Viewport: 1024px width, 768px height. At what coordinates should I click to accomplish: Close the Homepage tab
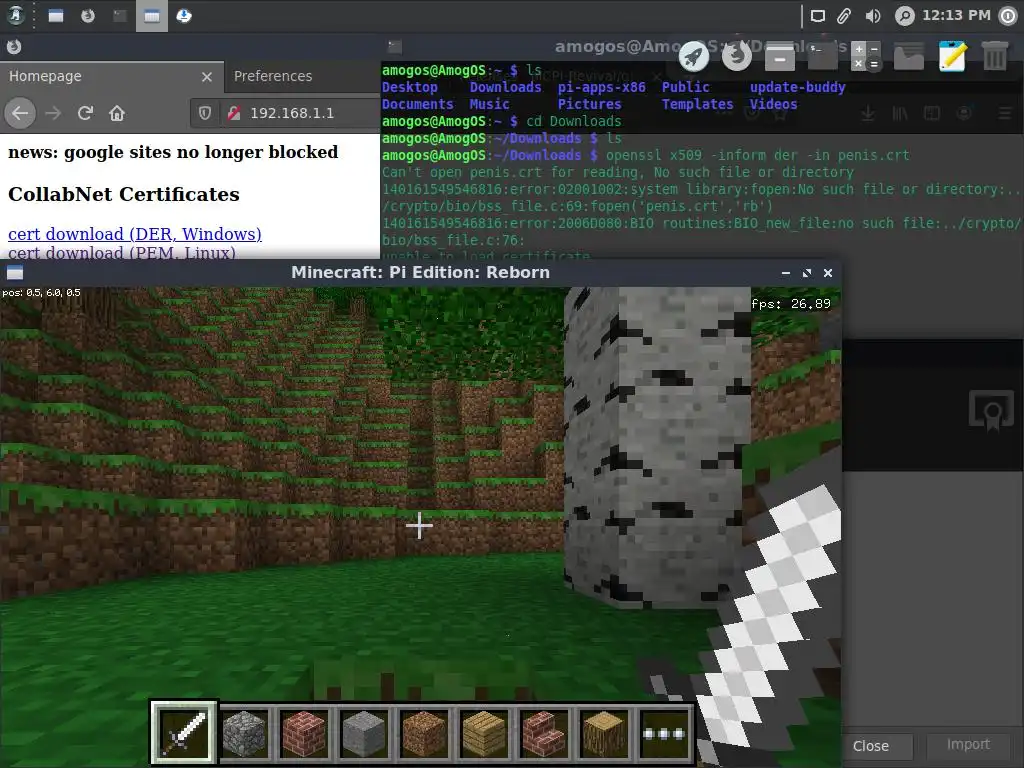click(x=207, y=77)
